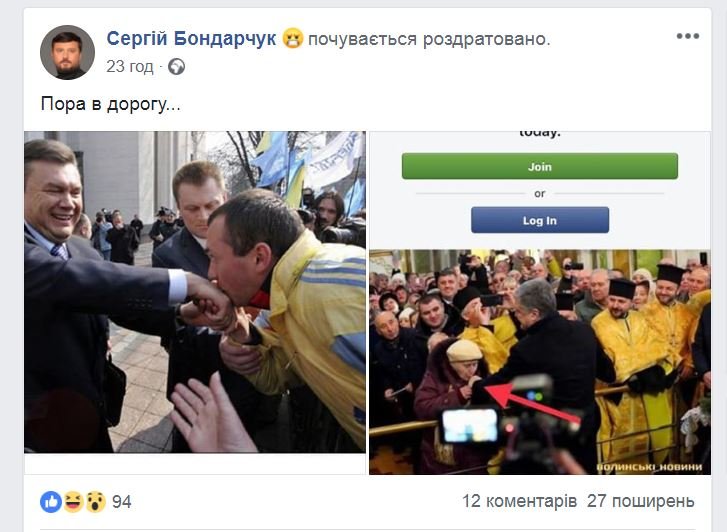
Task: Open the three-dot post options menu
Action: coord(687,36)
